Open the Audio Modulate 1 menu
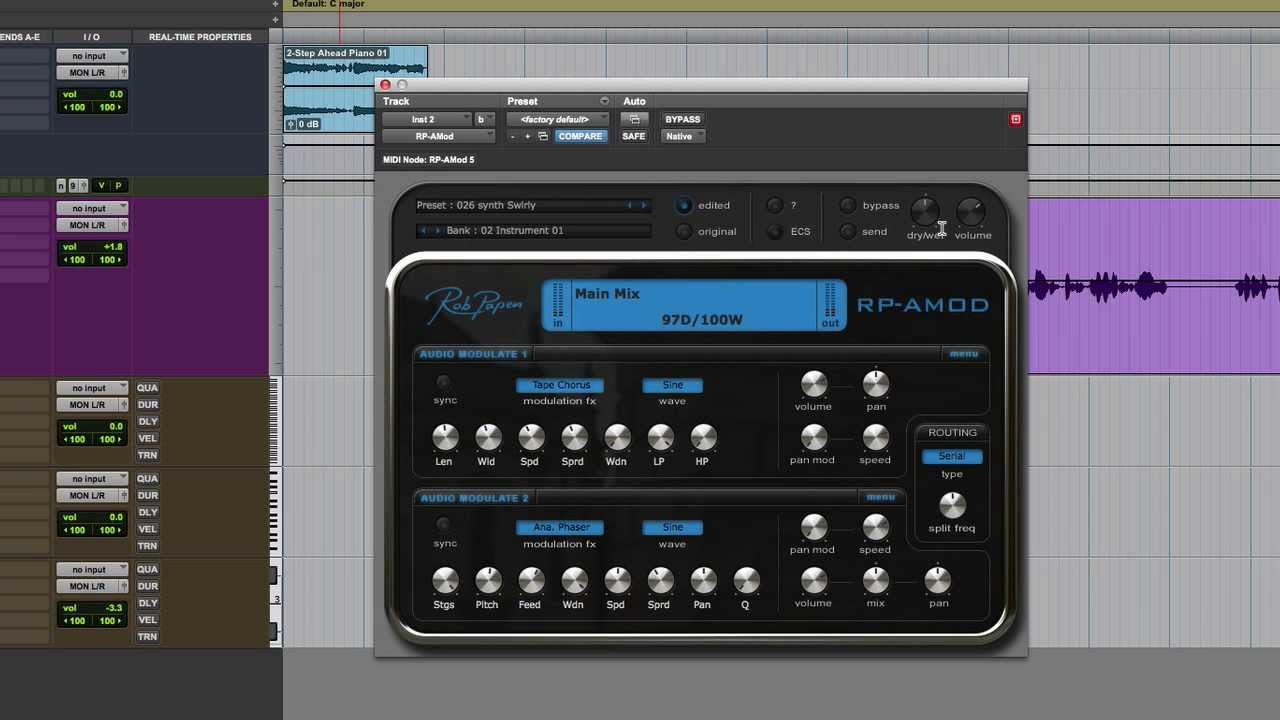Image resolution: width=1280 pixels, height=720 pixels. click(x=964, y=354)
